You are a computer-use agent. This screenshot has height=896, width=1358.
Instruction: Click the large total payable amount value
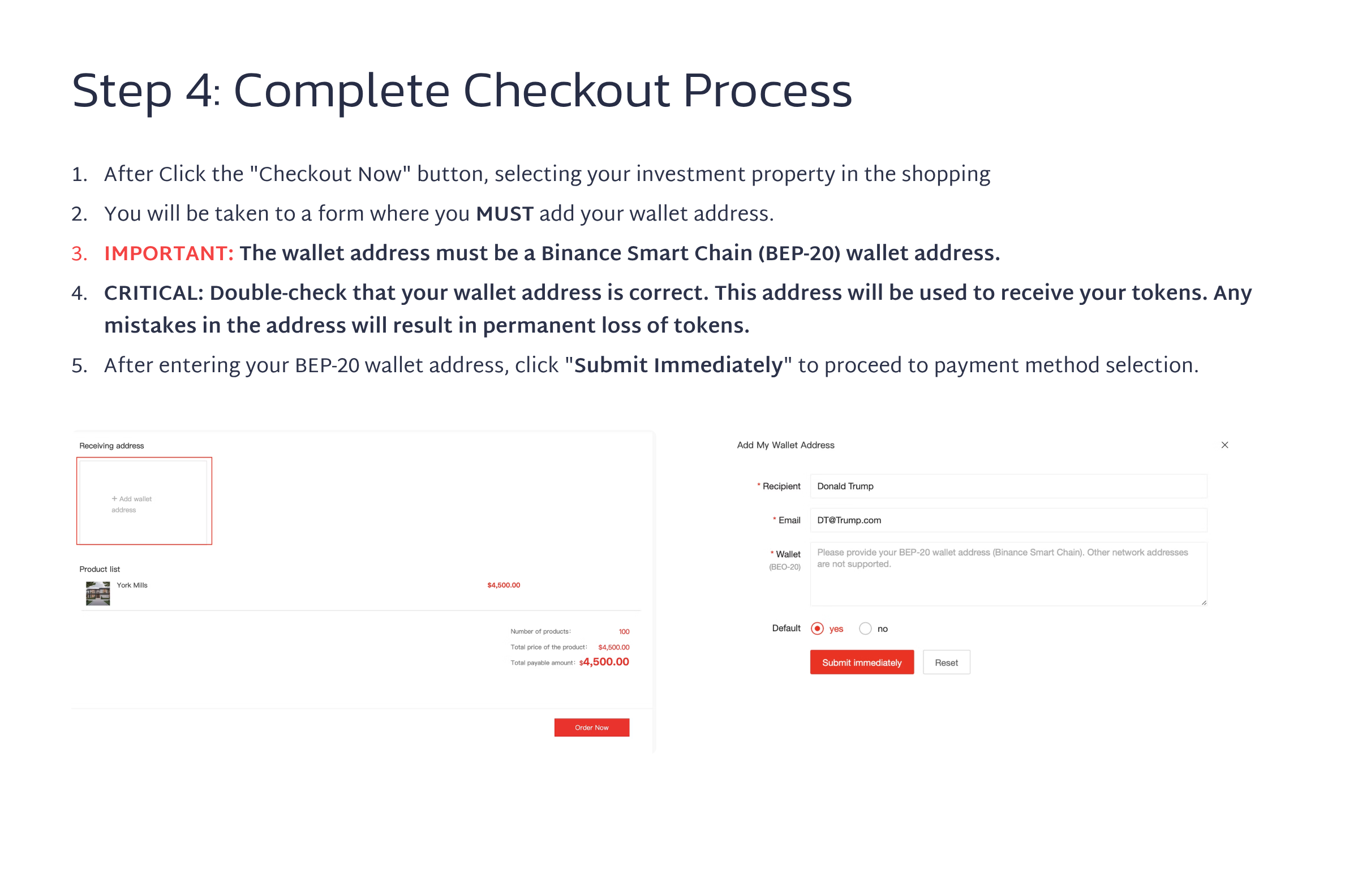605,662
